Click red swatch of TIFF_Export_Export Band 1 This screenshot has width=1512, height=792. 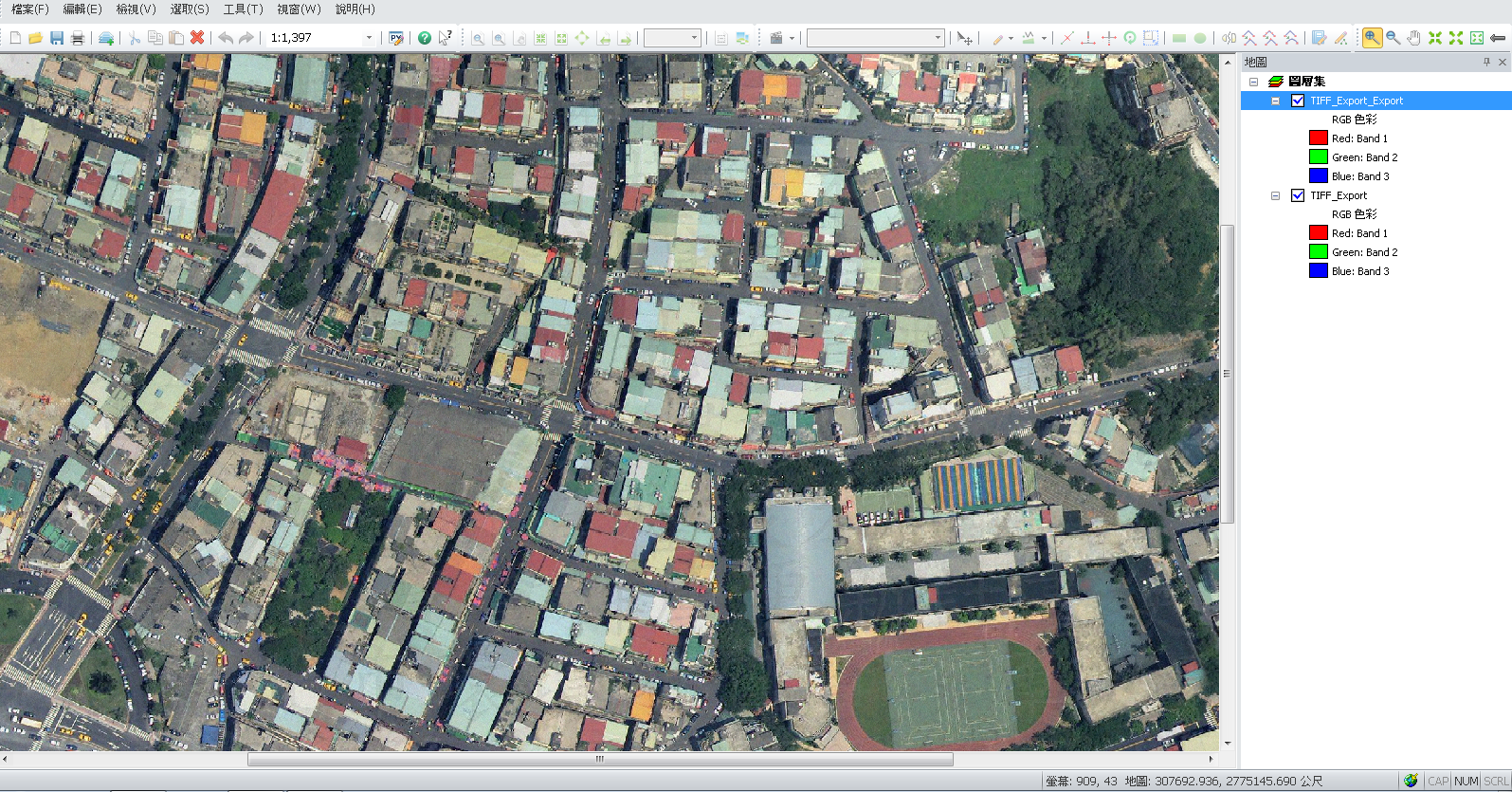[1318, 138]
